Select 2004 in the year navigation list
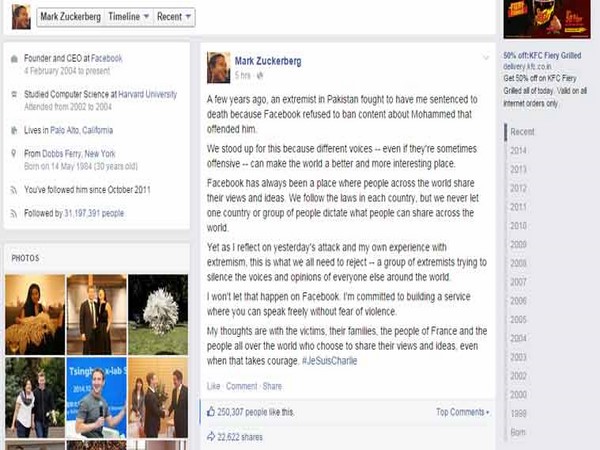This screenshot has height=450, width=600. tap(518, 338)
